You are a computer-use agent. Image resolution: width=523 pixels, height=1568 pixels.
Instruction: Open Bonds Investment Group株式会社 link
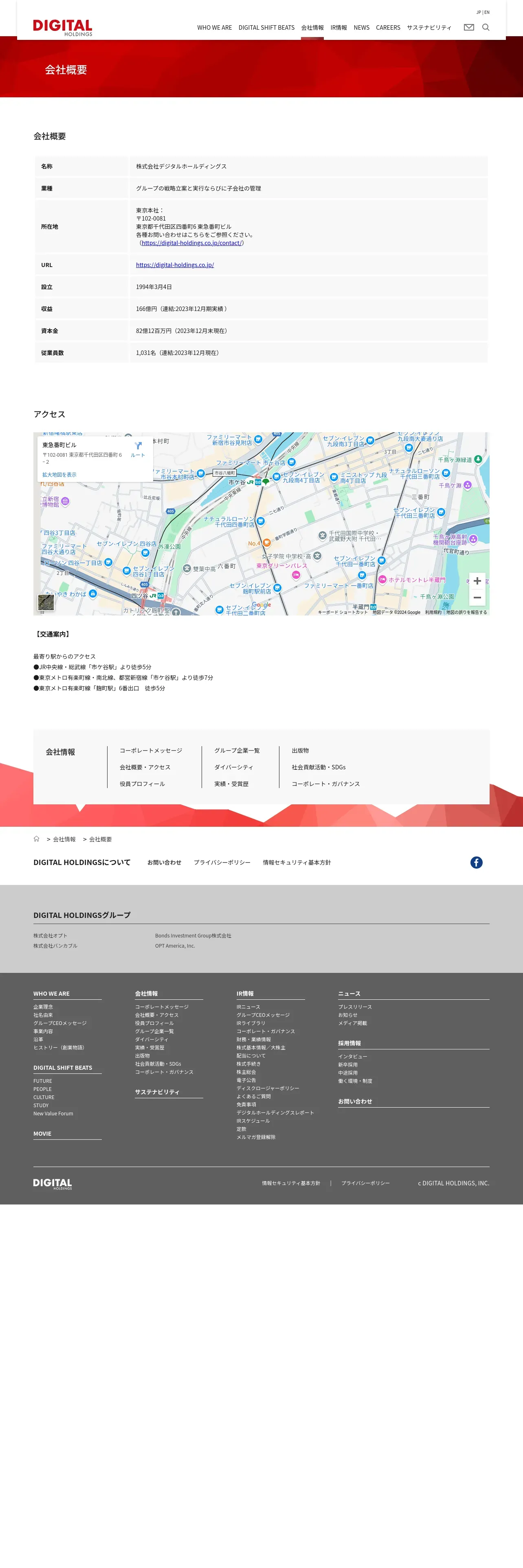193,935
